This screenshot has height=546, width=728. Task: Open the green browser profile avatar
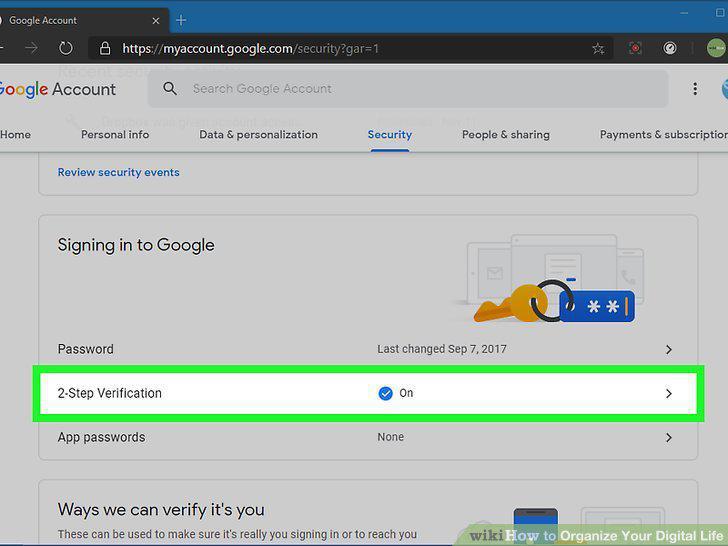715,48
